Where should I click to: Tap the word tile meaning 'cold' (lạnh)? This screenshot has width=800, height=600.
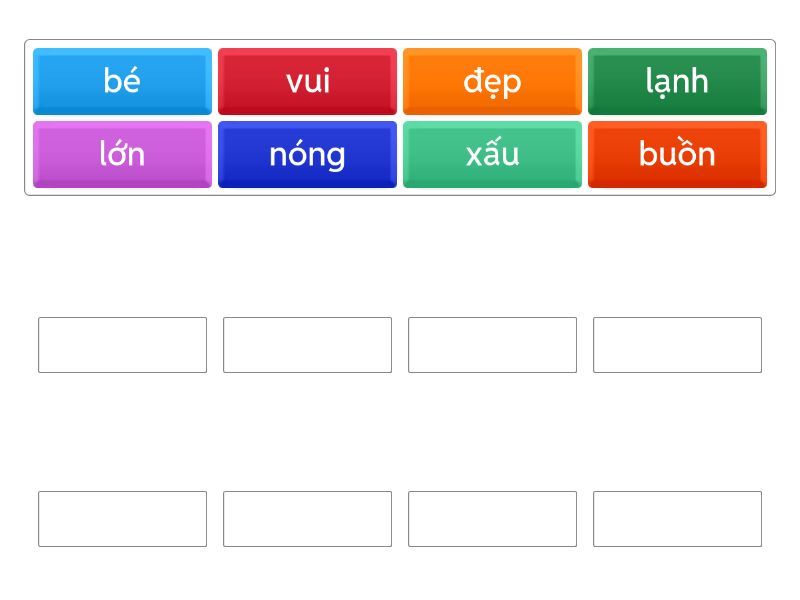pos(677,81)
